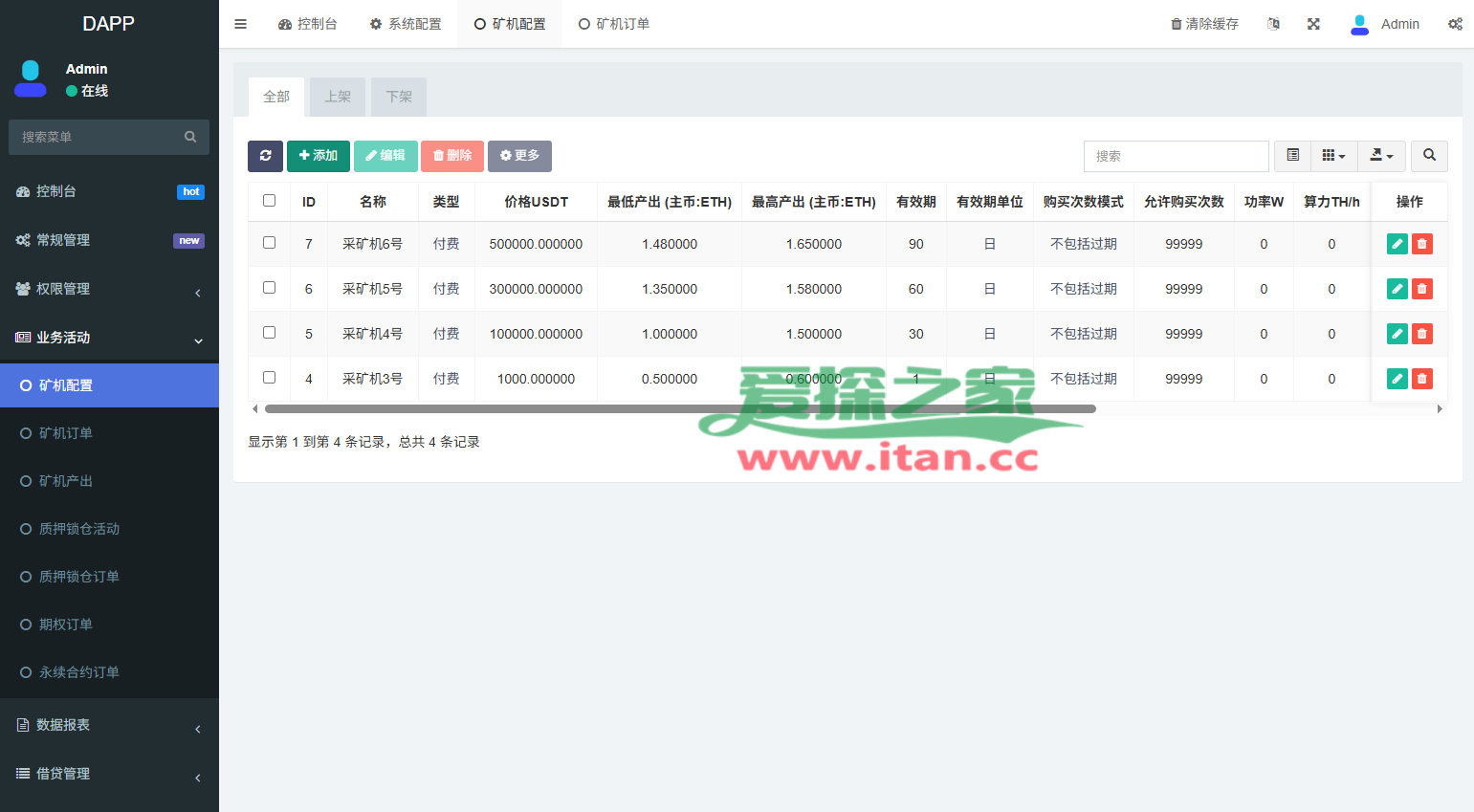Click the green 添加 button

pos(319,156)
